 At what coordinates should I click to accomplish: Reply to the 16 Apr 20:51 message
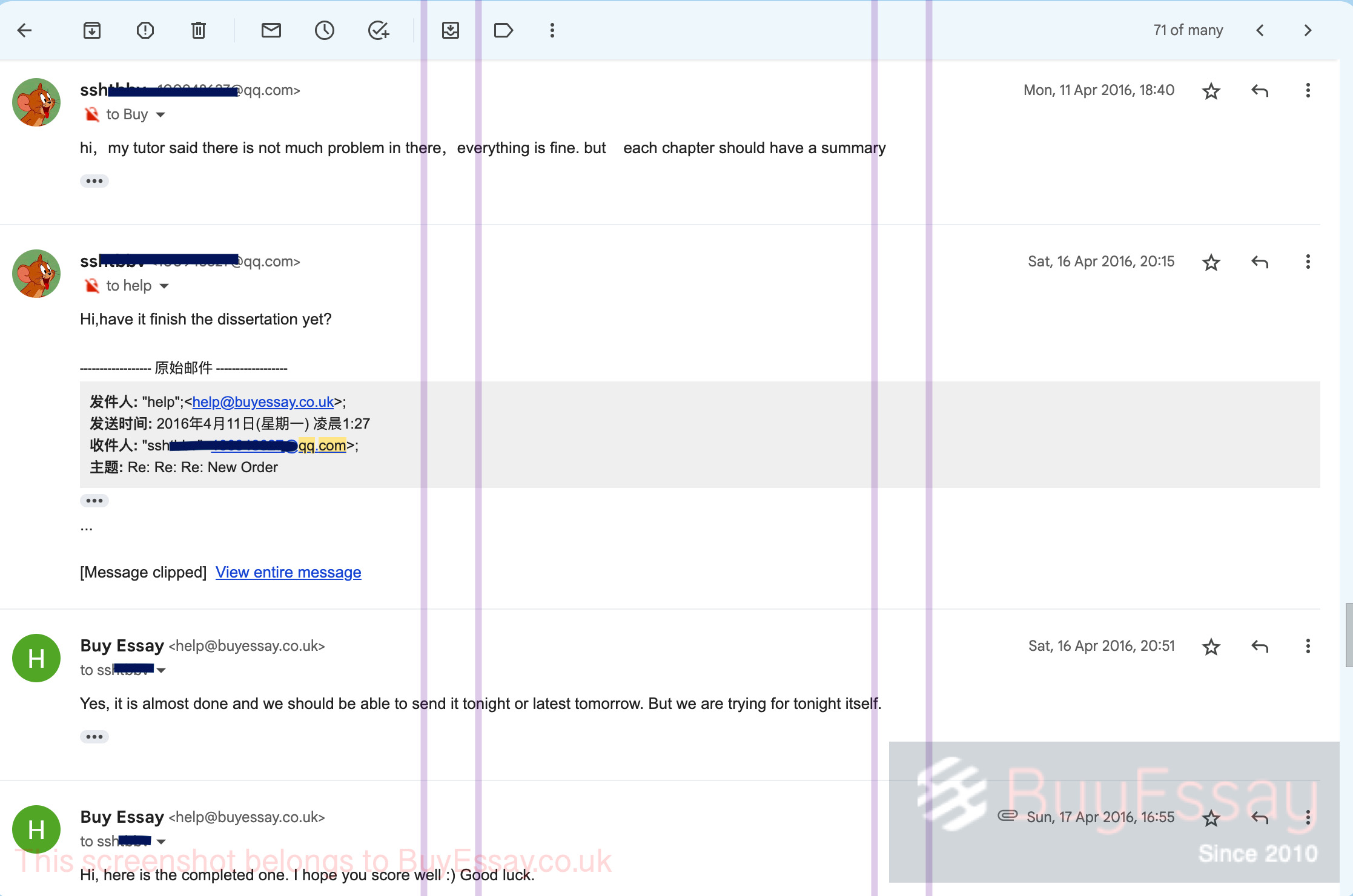pos(1260,647)
